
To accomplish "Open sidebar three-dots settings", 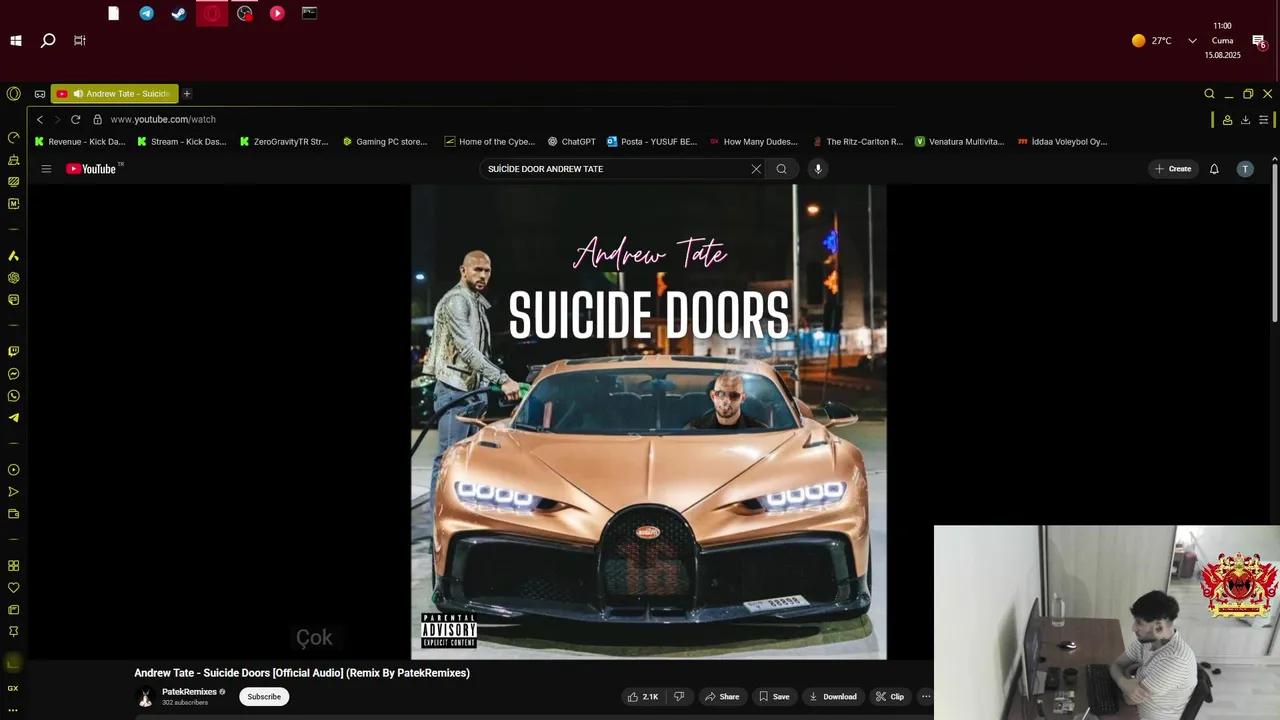I will coord(13,710).
